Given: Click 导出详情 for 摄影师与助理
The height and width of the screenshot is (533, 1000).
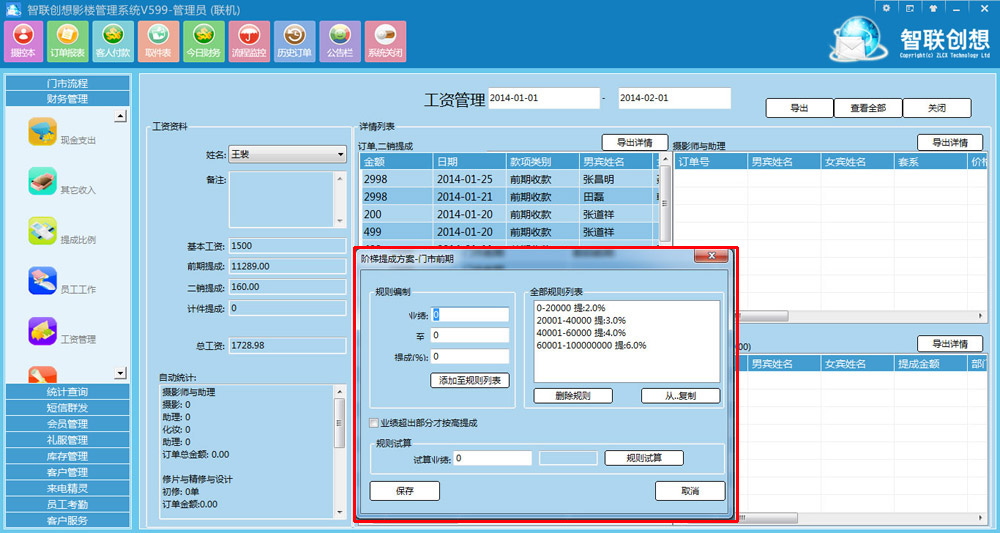Looking at the screenshot, I should 950,142.
